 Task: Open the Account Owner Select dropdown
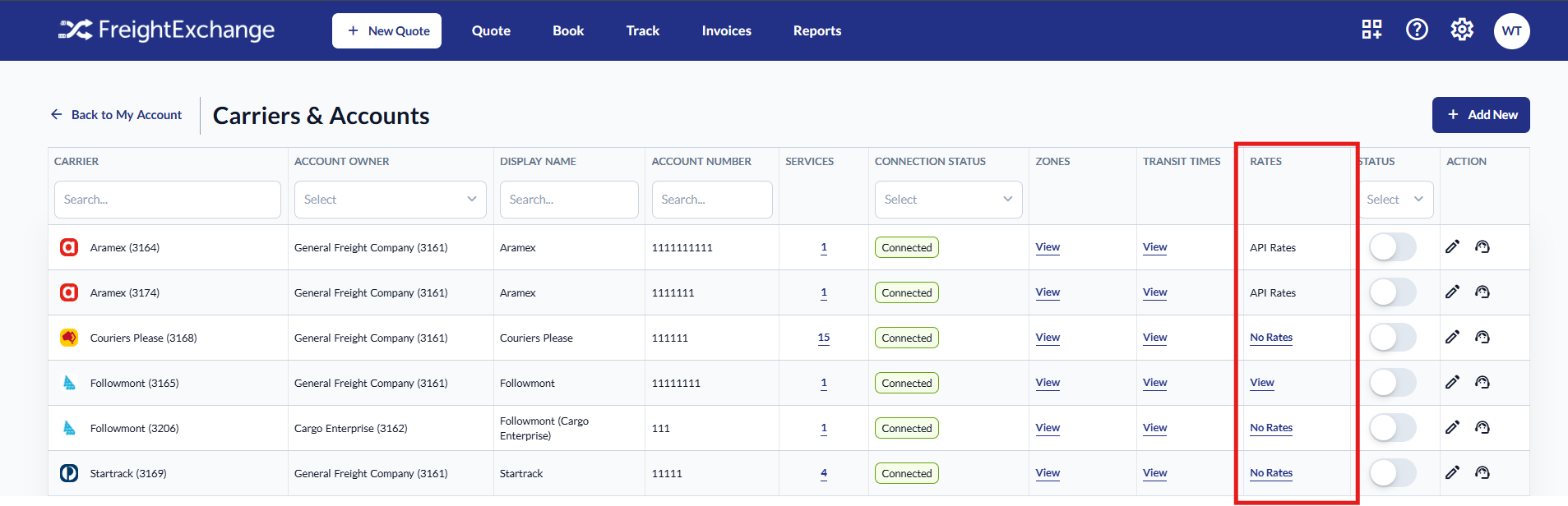[x=390, y=200]
